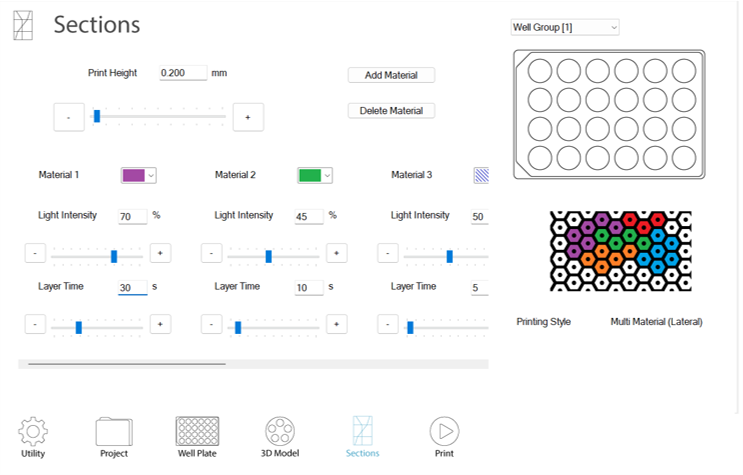Increase Material 2 Light Intensity

pyautogui.click(x=336, y=253)
